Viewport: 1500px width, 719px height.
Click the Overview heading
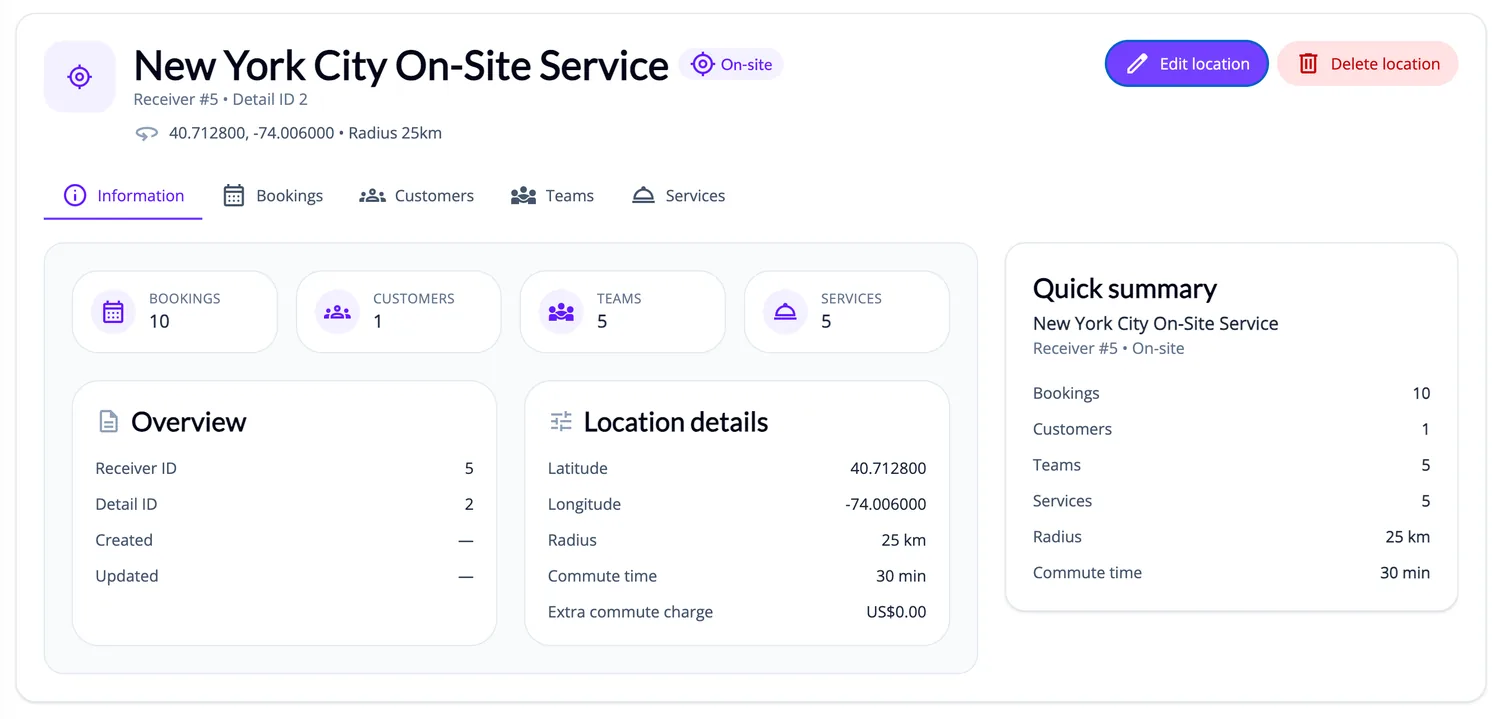click(x=189, y=422)
